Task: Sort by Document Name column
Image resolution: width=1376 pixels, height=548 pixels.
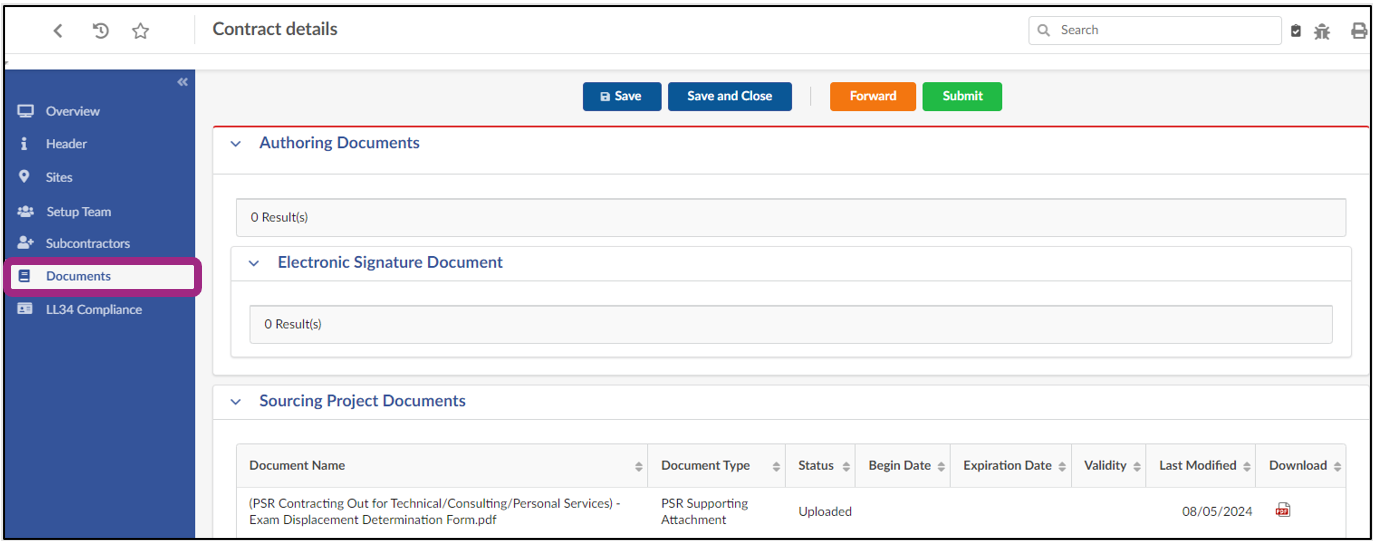Action: 639,467
